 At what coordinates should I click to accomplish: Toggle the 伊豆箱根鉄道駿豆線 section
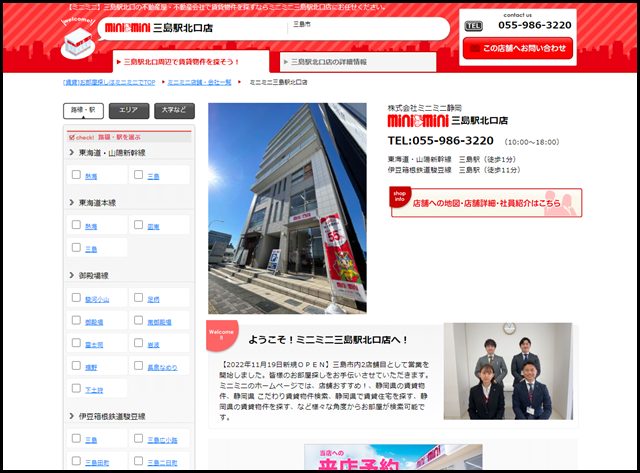[x=108, y=416]
